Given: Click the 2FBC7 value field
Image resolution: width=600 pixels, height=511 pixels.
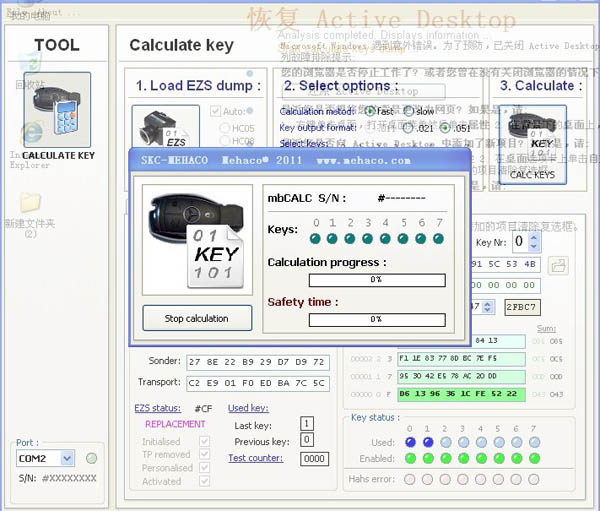Looking at the screenshot, I should [522, 307].
